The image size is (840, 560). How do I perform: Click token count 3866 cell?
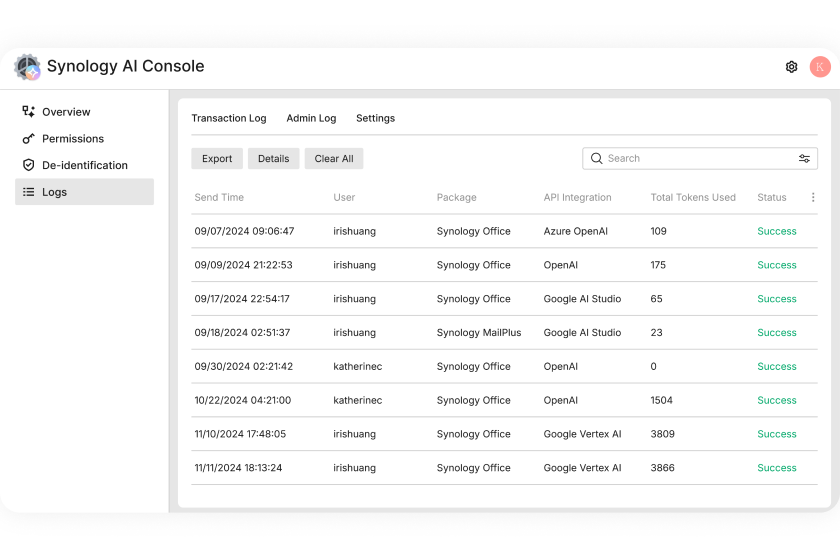click(662, 467)
